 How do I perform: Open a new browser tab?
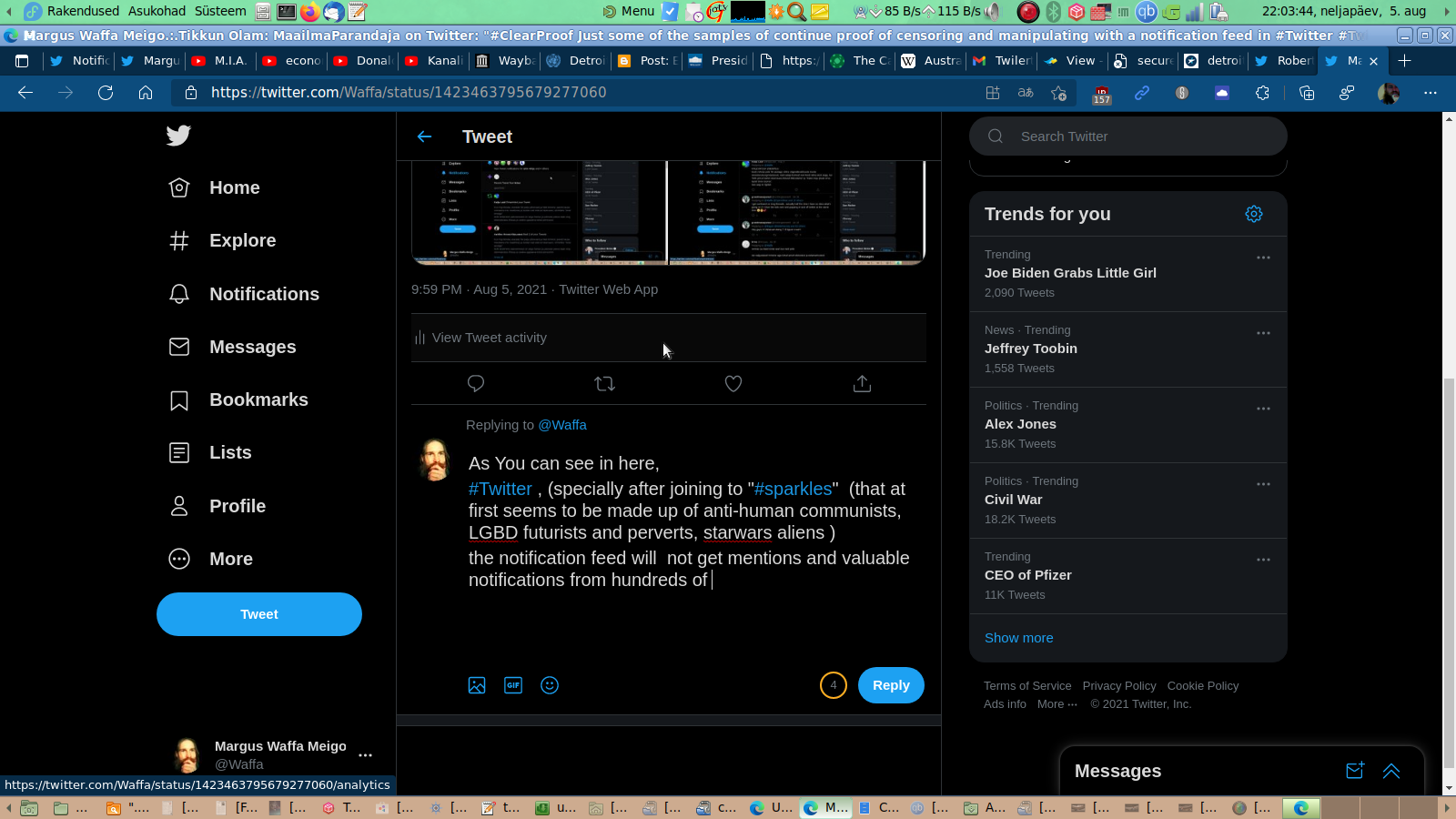[1404, 61]
